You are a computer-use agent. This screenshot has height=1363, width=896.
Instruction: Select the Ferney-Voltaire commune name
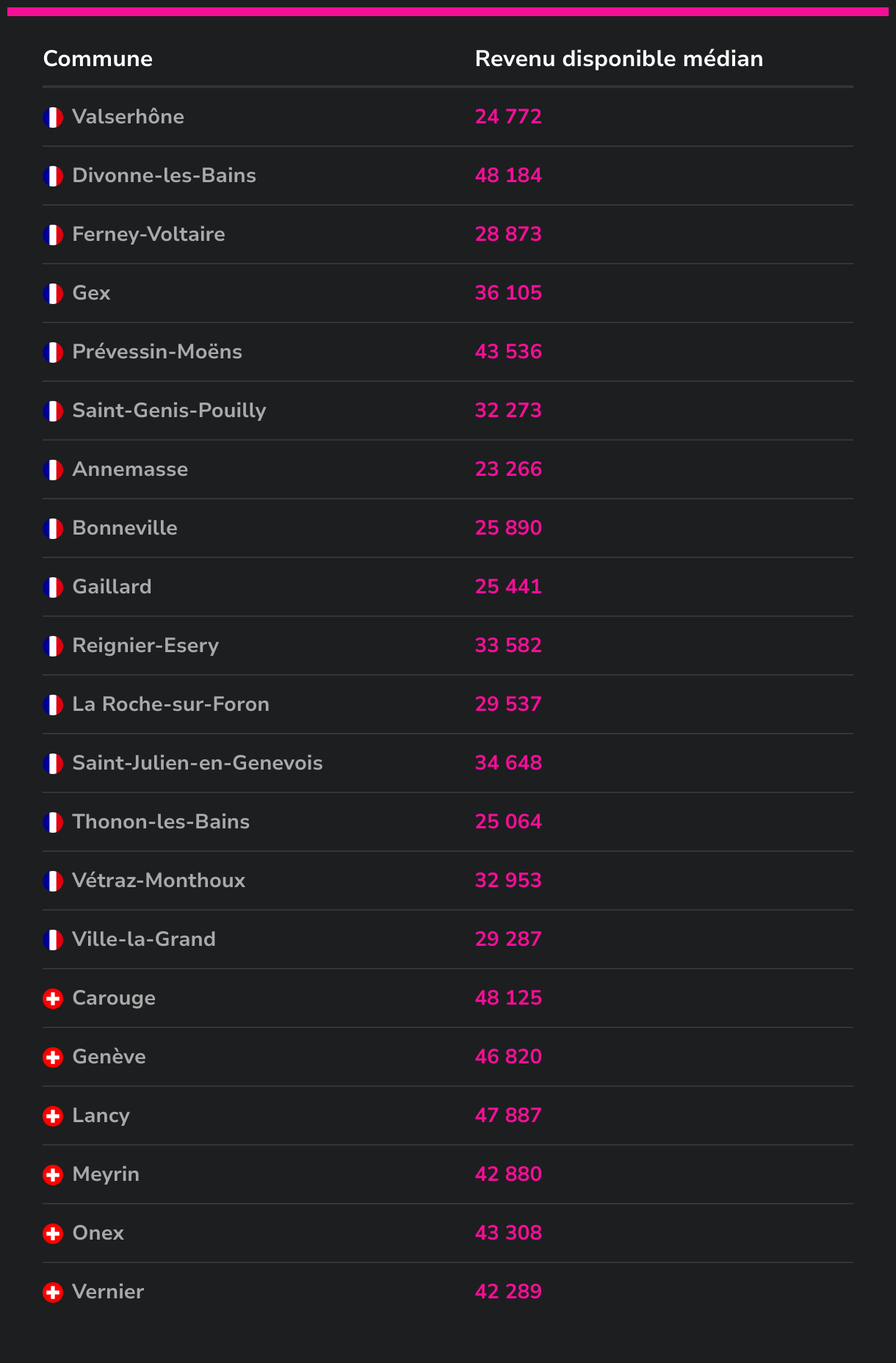pos(148,234)
